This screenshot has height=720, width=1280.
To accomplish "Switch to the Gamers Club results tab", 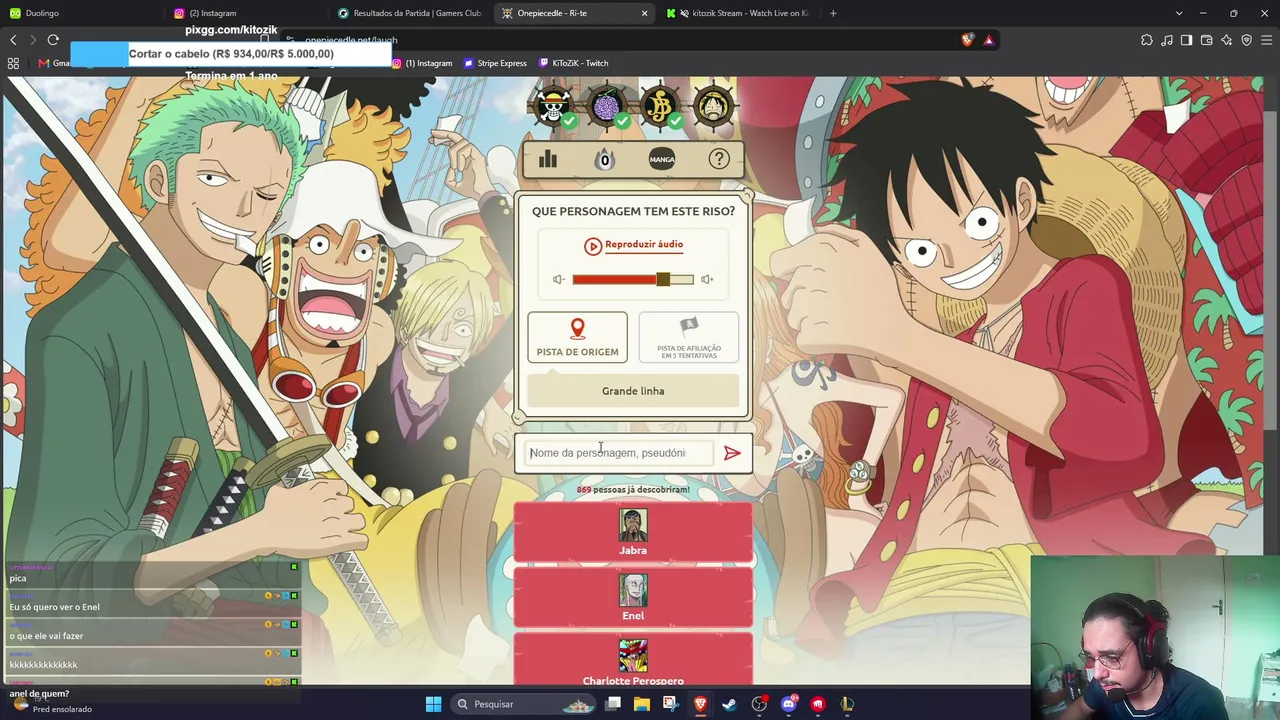I will tap(410, 13).
